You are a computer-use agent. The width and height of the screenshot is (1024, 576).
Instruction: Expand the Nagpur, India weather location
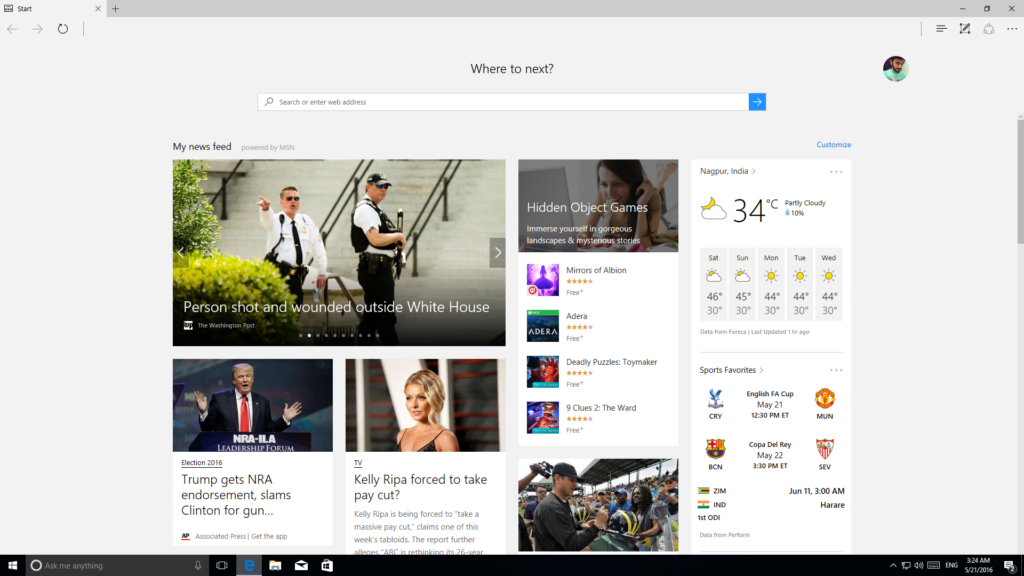pos(728,171)
